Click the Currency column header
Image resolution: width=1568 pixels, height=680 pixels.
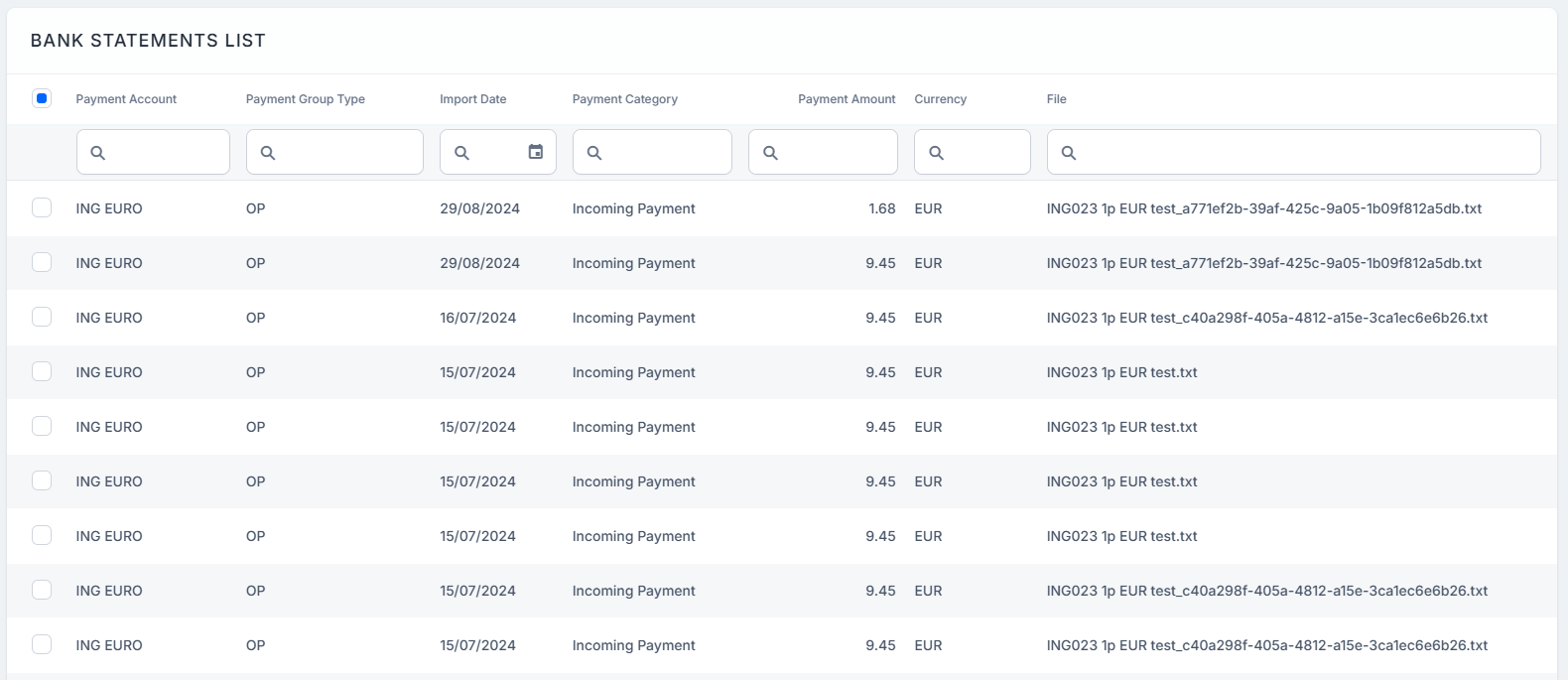click(940, 99)
